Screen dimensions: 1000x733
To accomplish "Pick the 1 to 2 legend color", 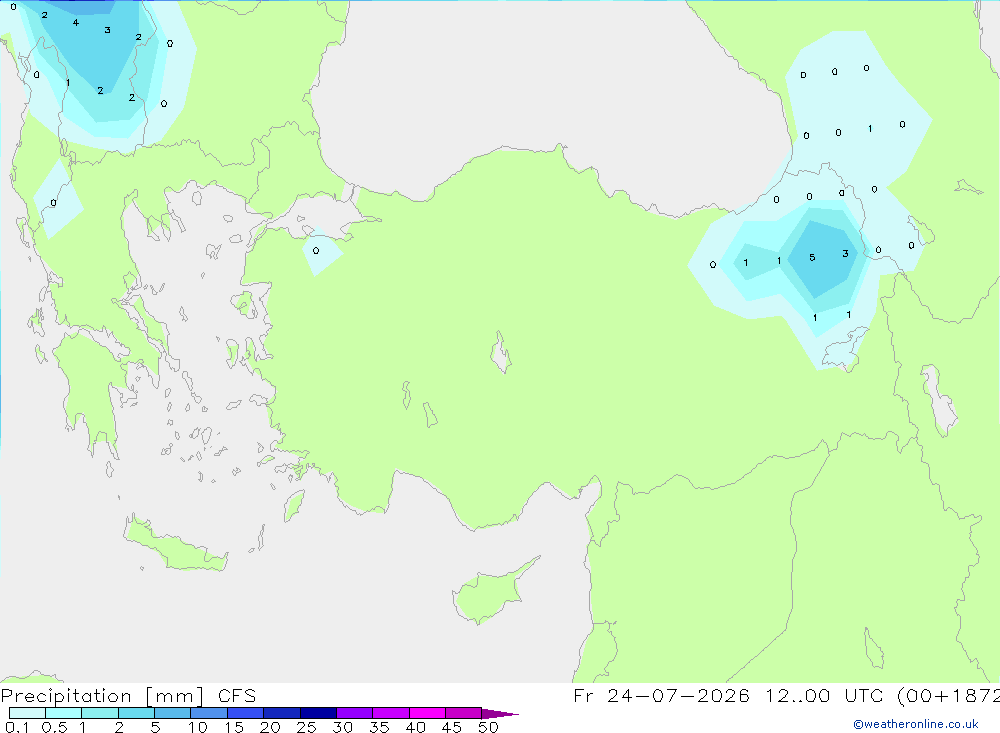I will pos(100,713).
